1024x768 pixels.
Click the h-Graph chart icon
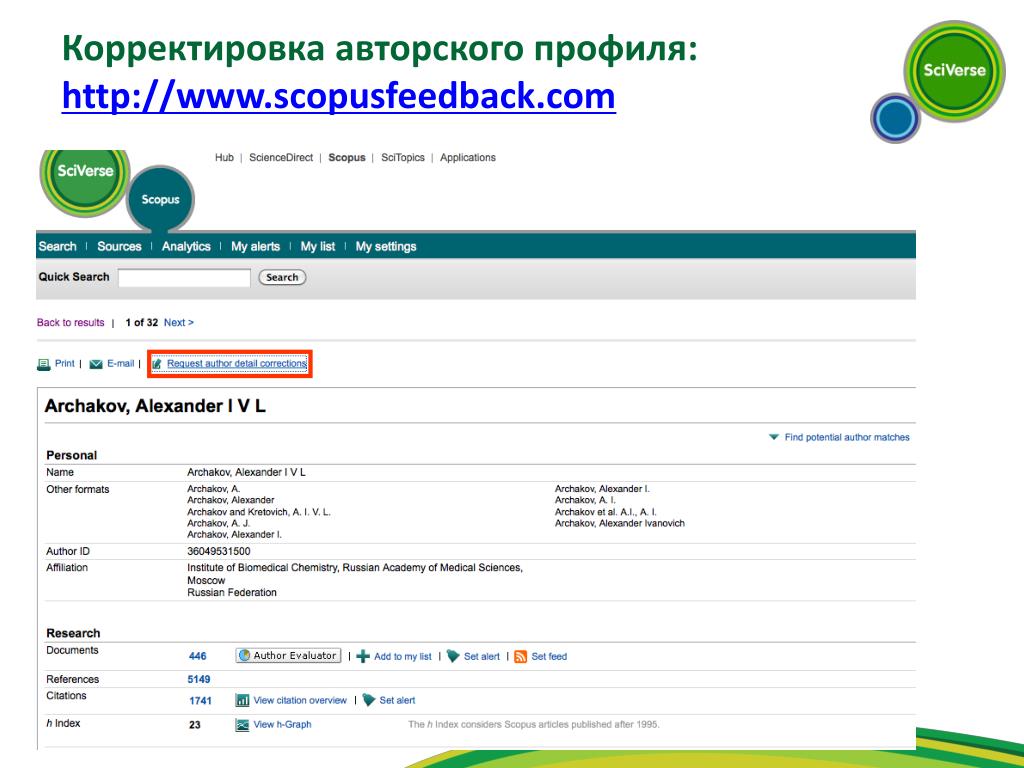(242, 724)
